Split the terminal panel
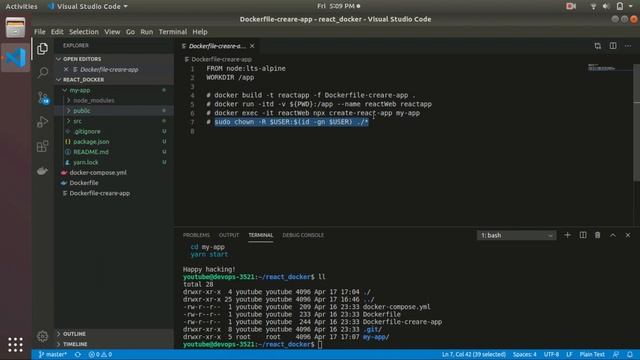 point(583,235)
